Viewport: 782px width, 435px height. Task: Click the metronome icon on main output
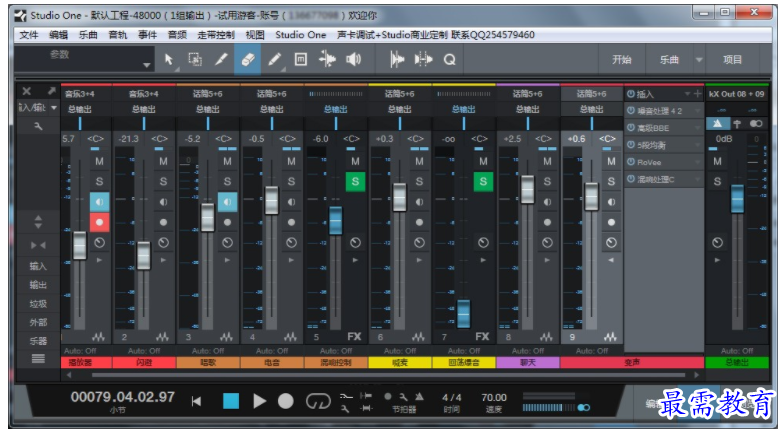pyautogui.click(x=717, y=123)
